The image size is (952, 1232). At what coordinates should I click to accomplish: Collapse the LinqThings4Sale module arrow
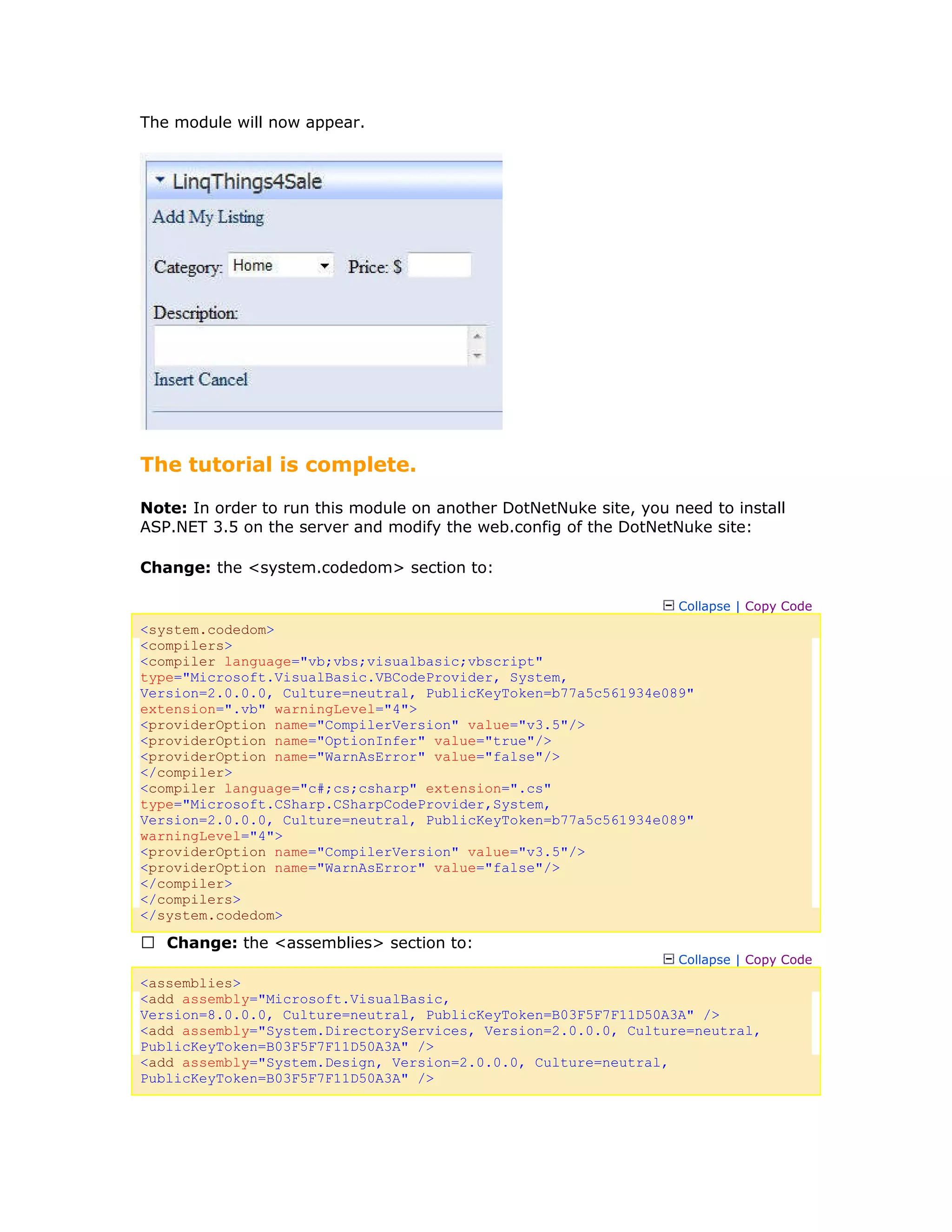pos(160,180)
